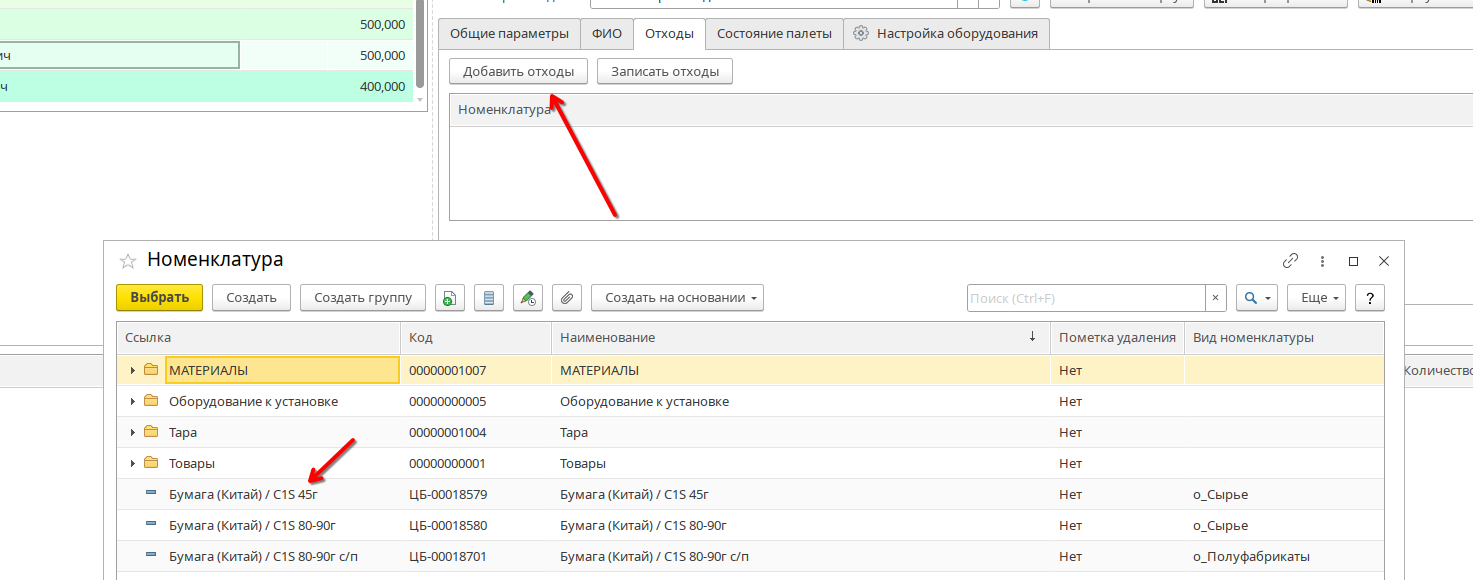Get link to Номенклатура list
Viewport: 1473px width, 580px height.
tap(1290, 261)
